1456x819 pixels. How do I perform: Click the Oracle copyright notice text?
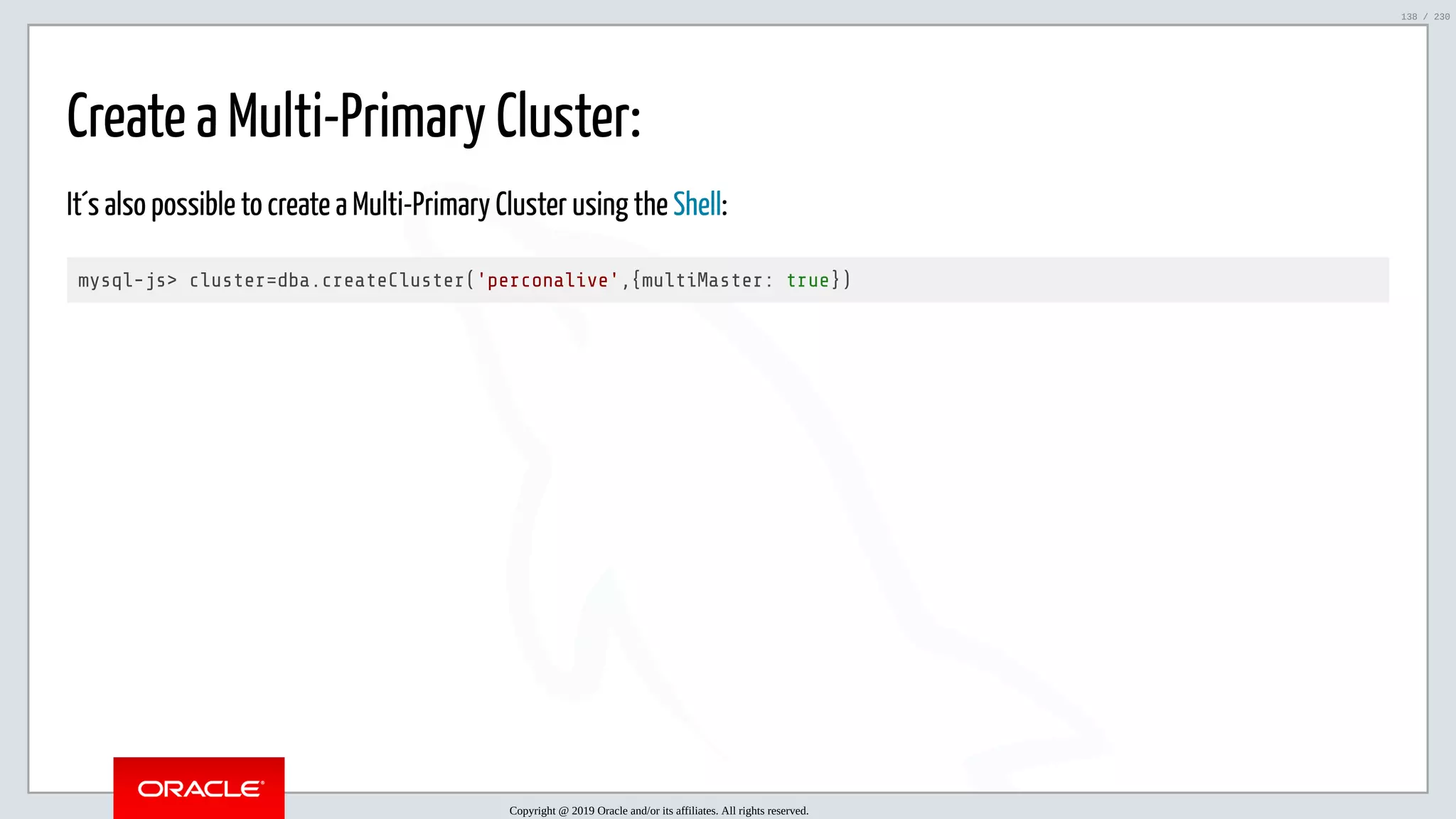[659, 810]
